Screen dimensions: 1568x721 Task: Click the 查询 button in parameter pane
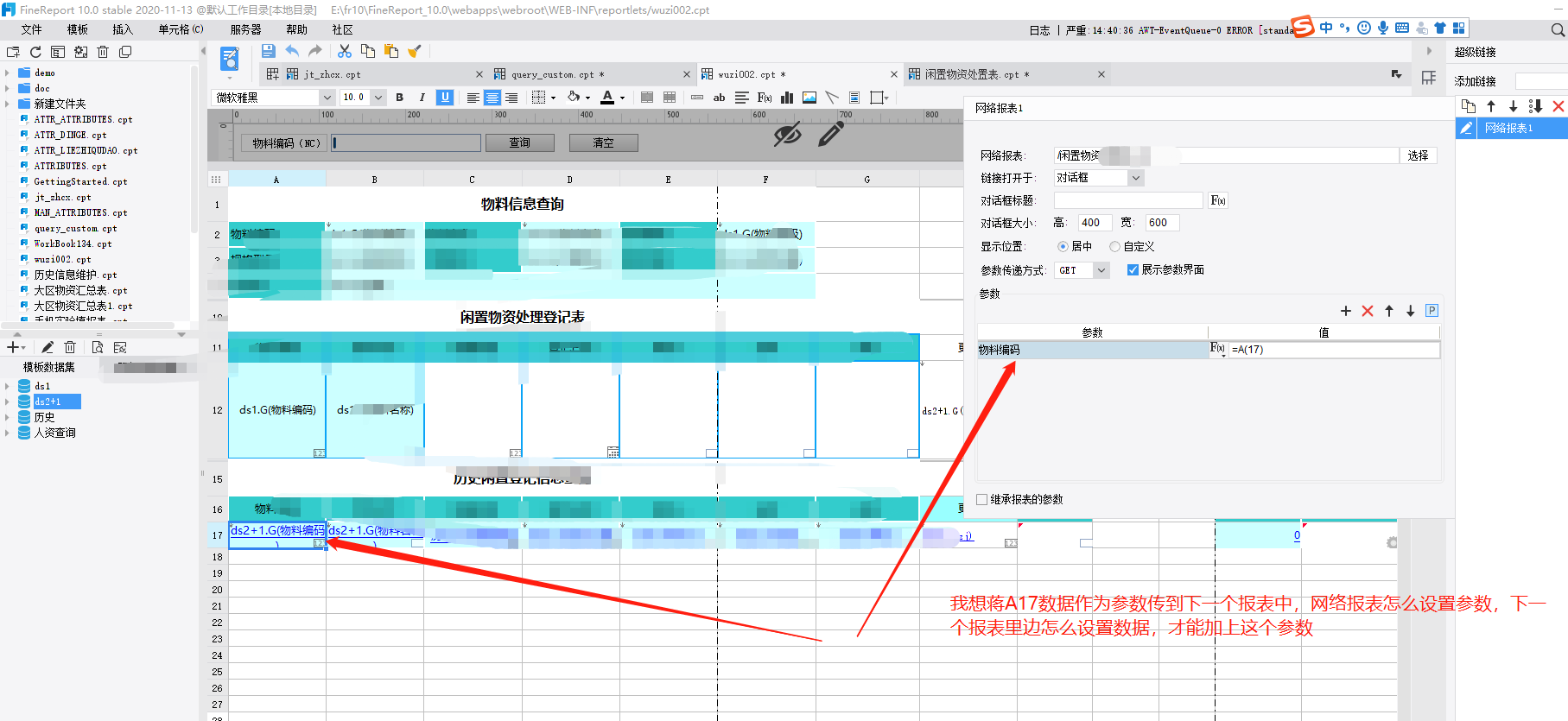tap(519, 143)
